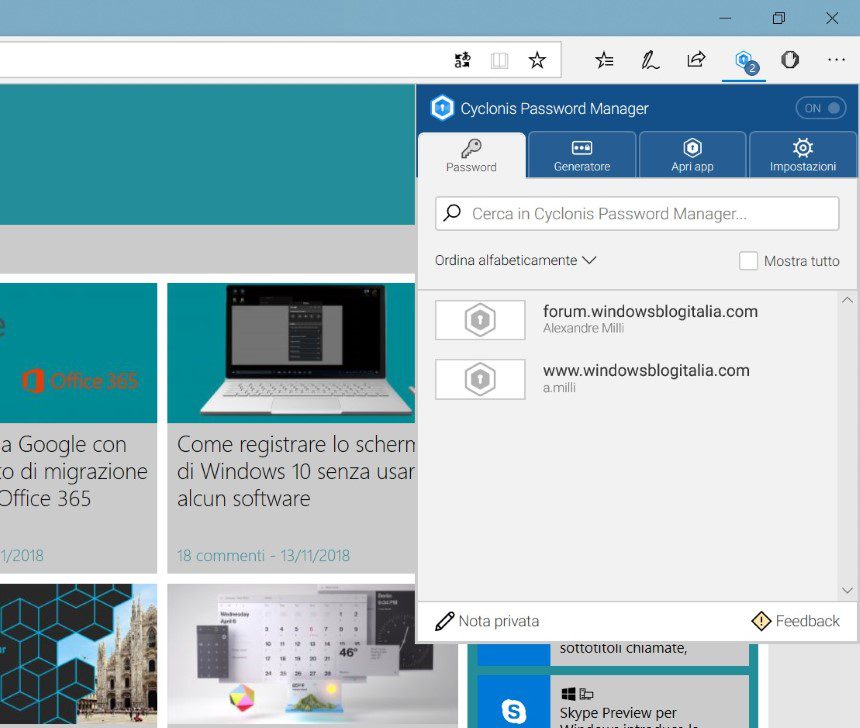Check the Mostra tutto checkbox
The width and height of the screenshot is (860, 728).
[x=748, y=261]
